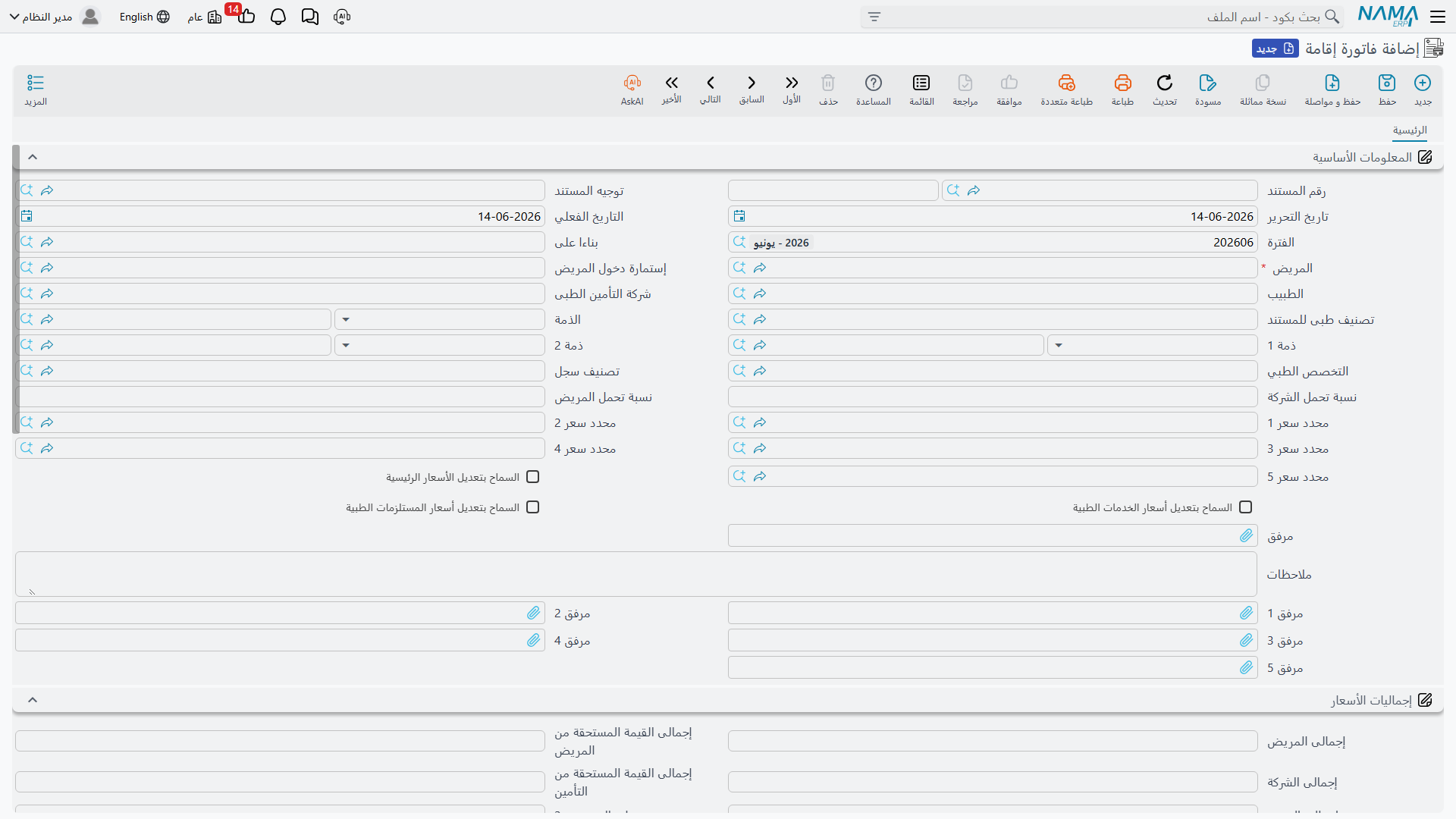Click open-link arrow icon for الطبيب field
1456x819 pixels.
pos(760,293)
